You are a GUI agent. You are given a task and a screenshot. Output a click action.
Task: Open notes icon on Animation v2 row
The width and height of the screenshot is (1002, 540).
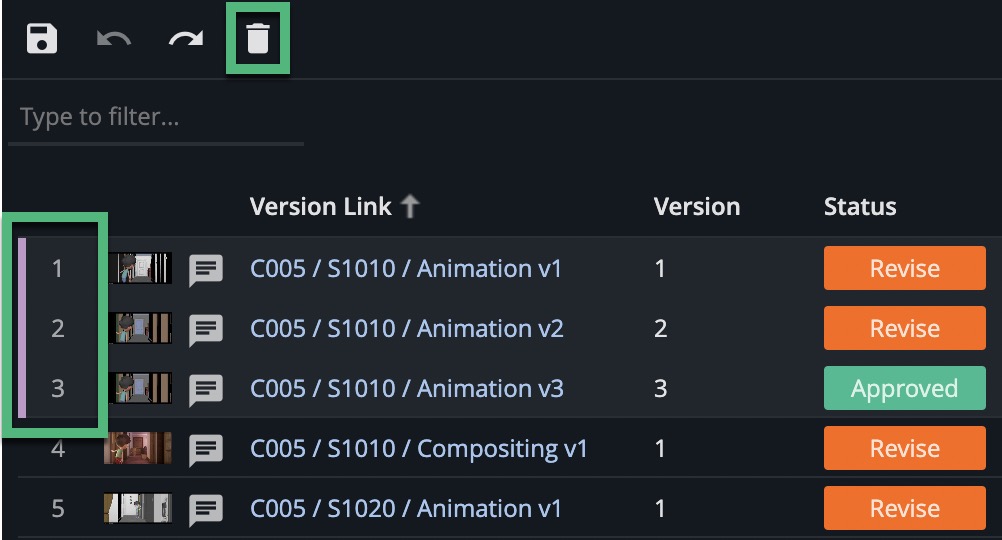[206, 330]
